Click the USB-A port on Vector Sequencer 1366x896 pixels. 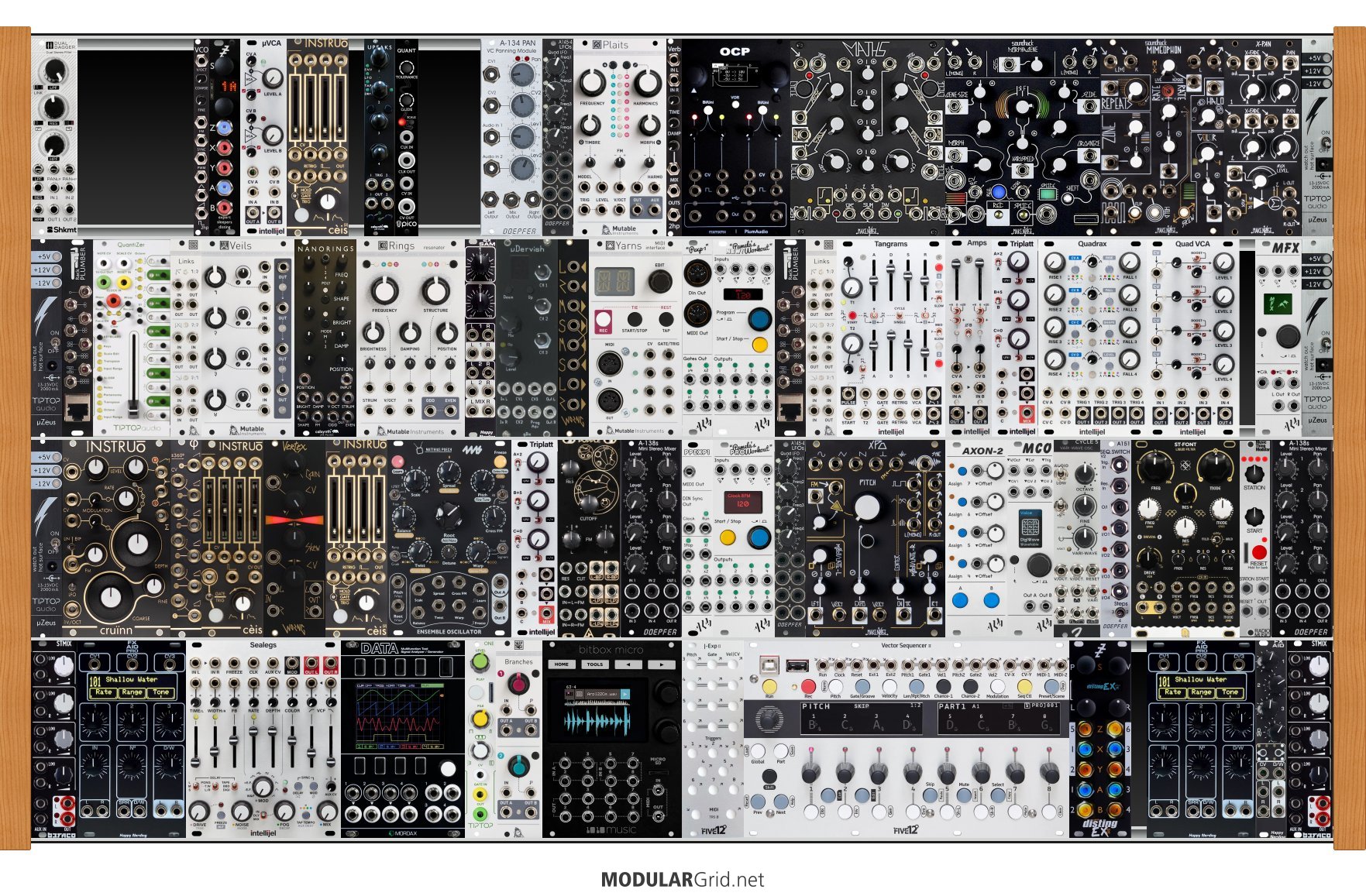(x=797, y=665)
